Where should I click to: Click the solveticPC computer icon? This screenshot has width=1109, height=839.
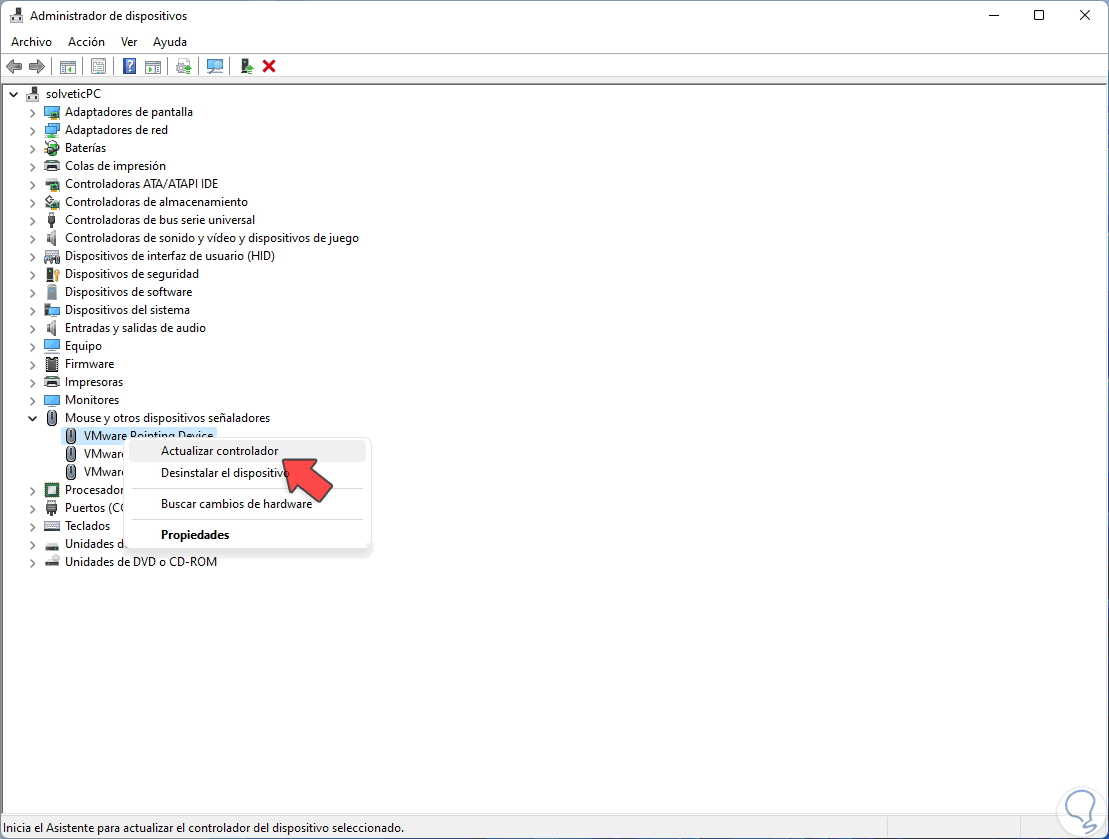[33, 93]
